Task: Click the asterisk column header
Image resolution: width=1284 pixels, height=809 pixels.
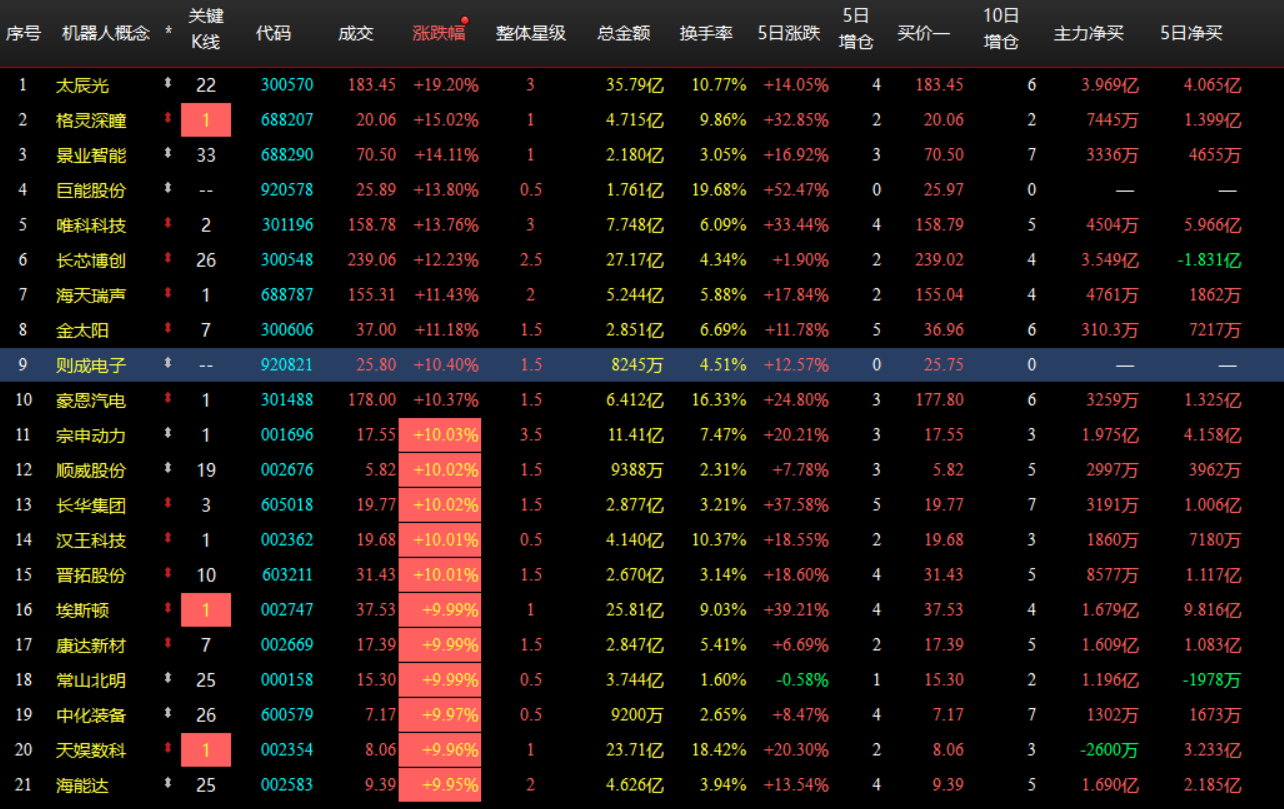Action: [x=168, y=33]
